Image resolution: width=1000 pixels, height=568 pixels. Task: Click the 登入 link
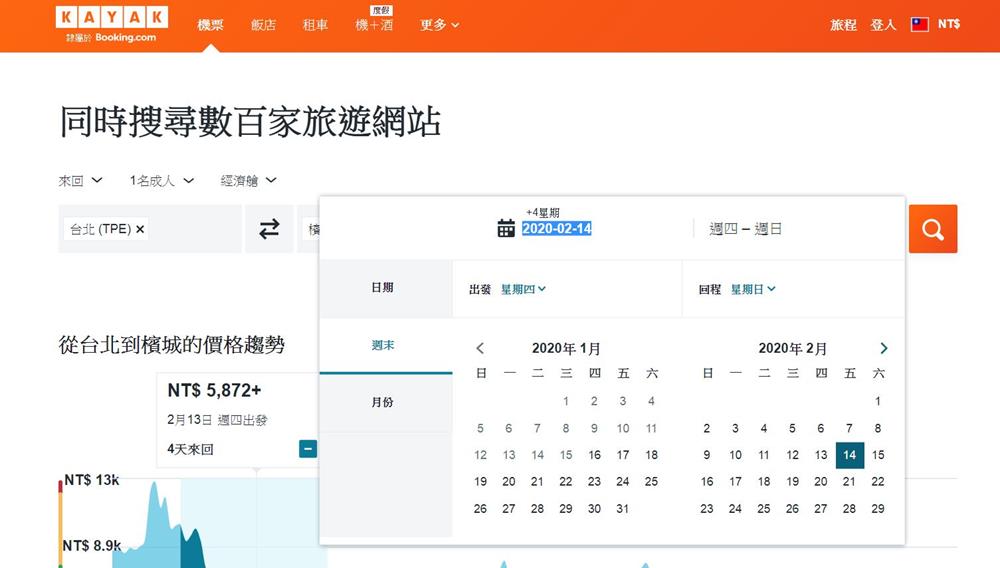click(x=883, y=25)
